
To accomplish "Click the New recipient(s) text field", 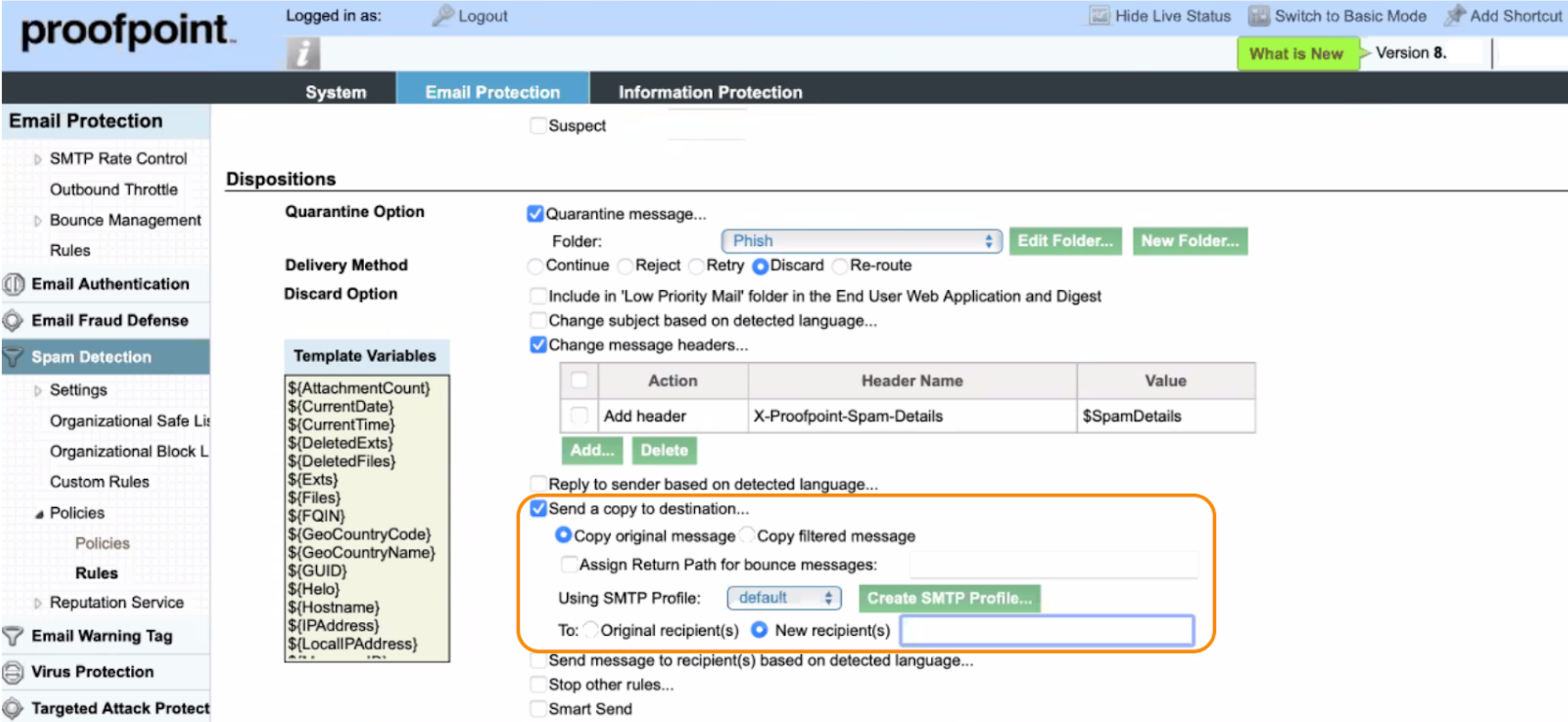I will pyautogui.click(x=1047, y=630).
